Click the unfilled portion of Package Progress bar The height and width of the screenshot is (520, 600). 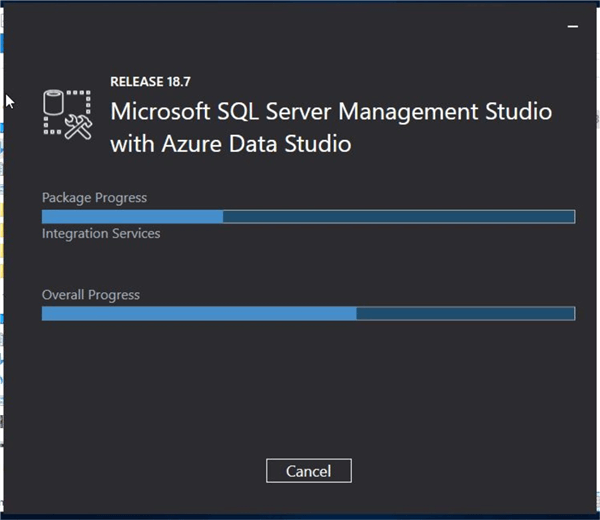pos(398,217)
